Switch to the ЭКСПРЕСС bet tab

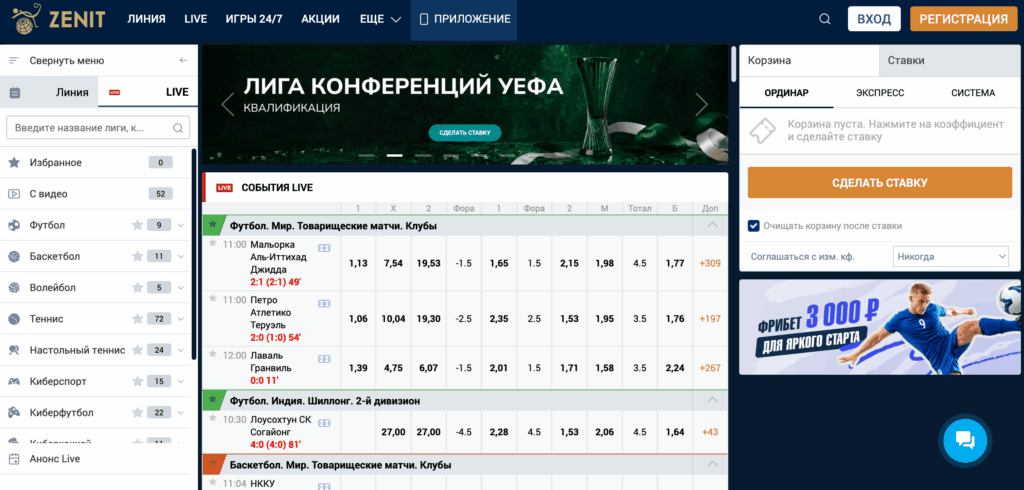[x=880, y=93]
